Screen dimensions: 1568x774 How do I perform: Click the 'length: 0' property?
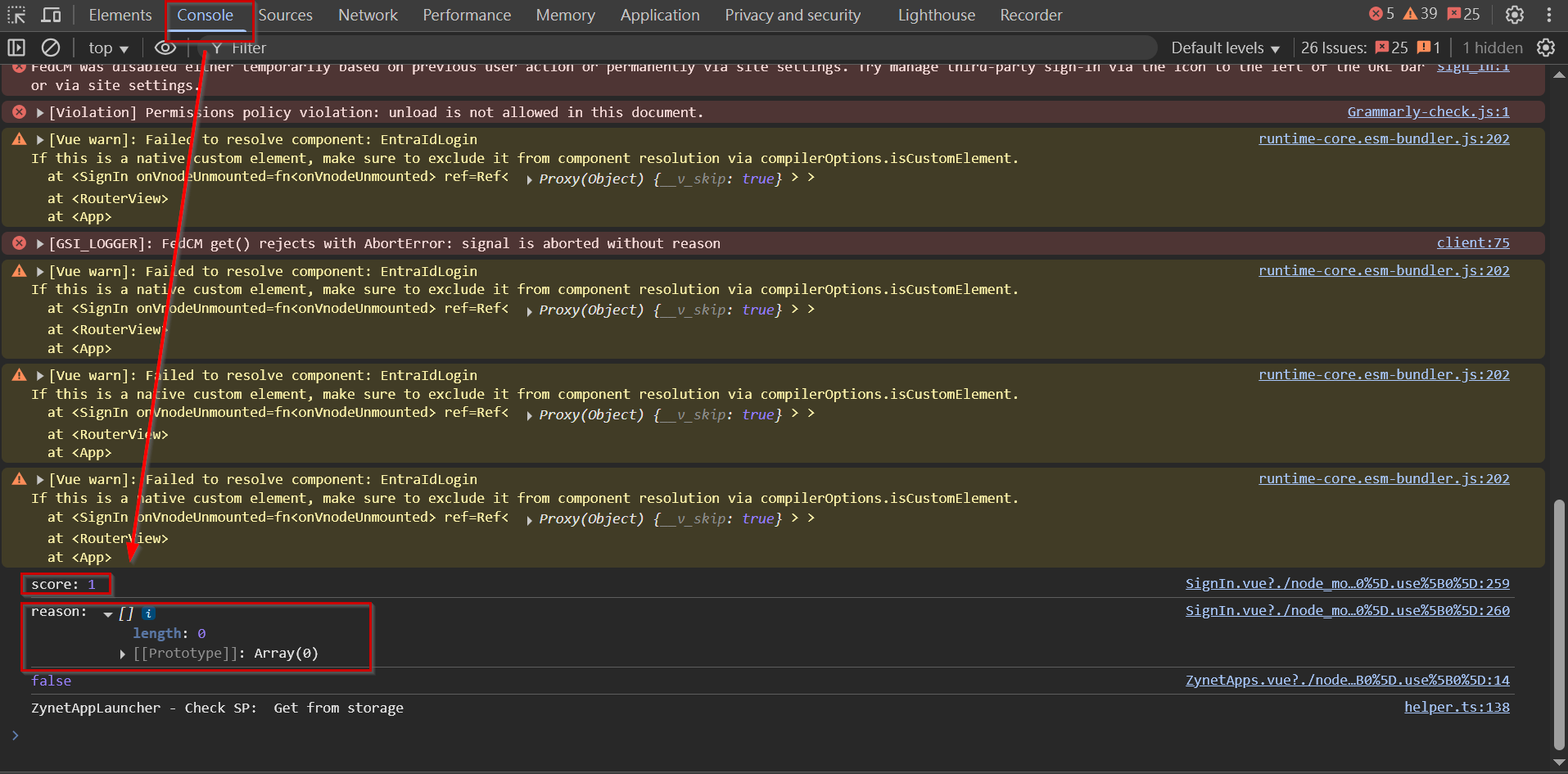[x=169, y=633]
